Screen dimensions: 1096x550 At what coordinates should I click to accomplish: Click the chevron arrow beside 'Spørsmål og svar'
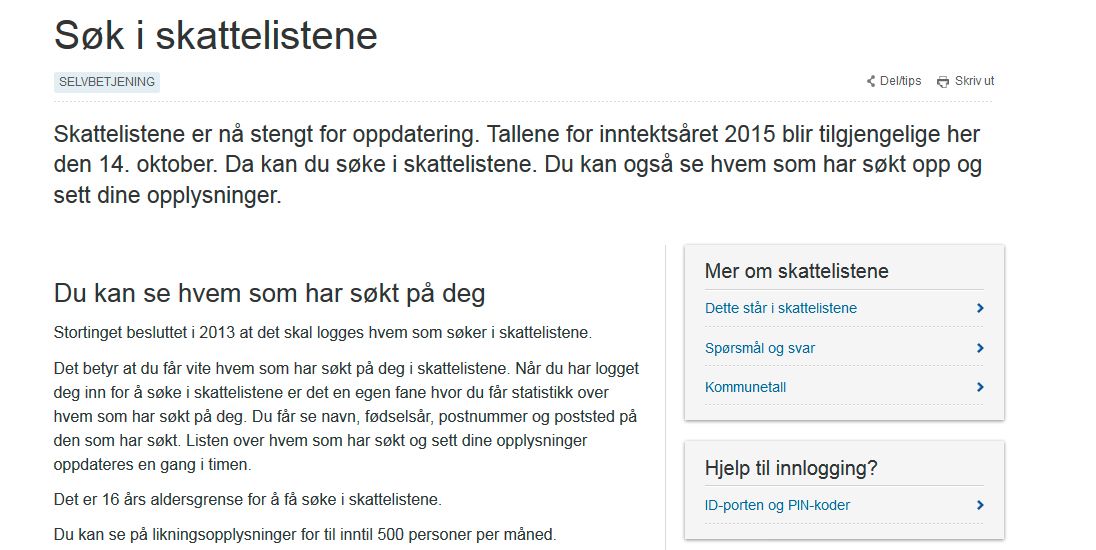[980, 348]
